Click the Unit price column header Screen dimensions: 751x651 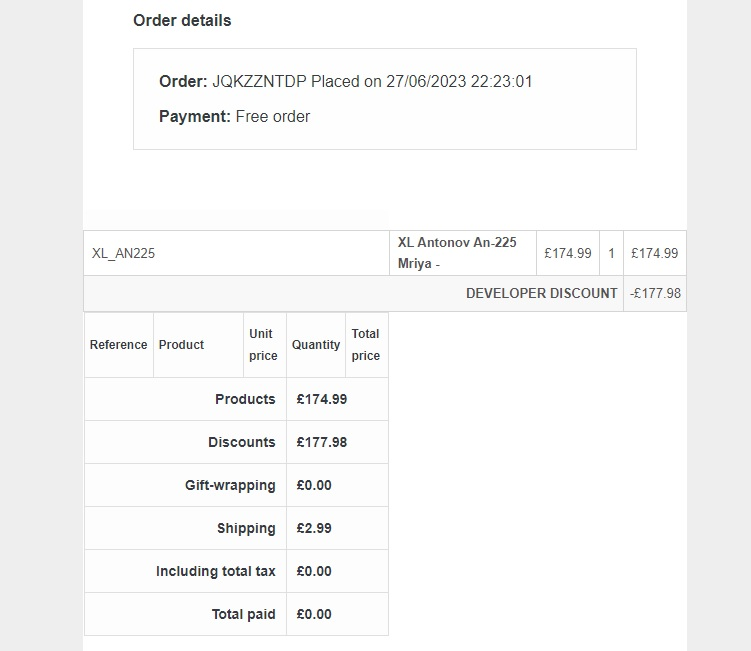click(x=263, y=345)
